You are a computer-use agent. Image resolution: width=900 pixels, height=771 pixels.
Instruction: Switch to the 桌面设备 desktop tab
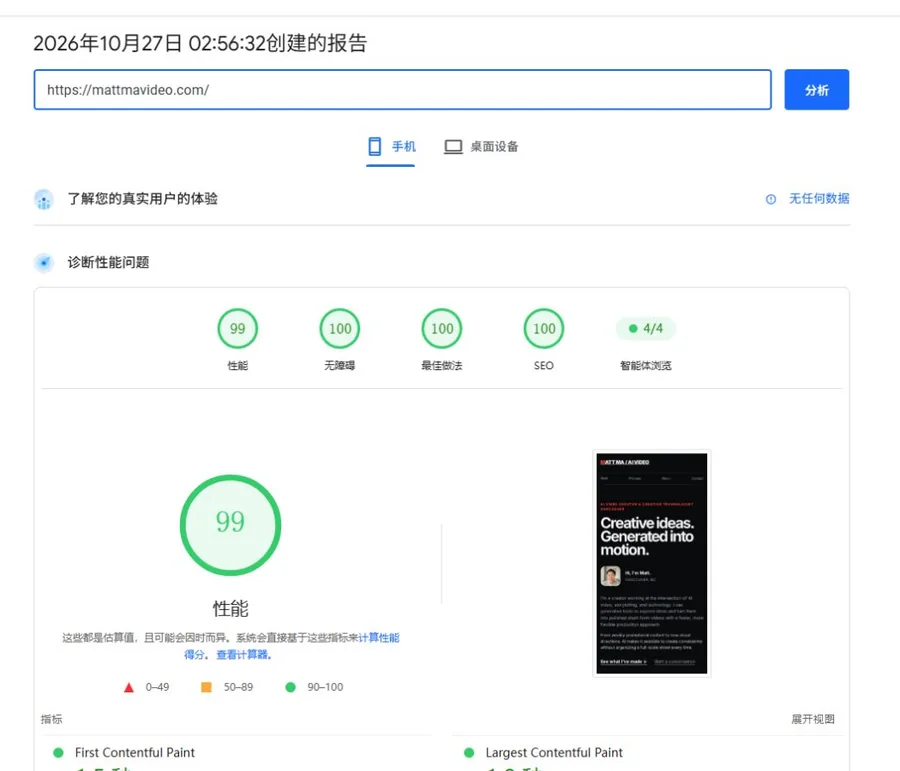click(x=481, y=147)
